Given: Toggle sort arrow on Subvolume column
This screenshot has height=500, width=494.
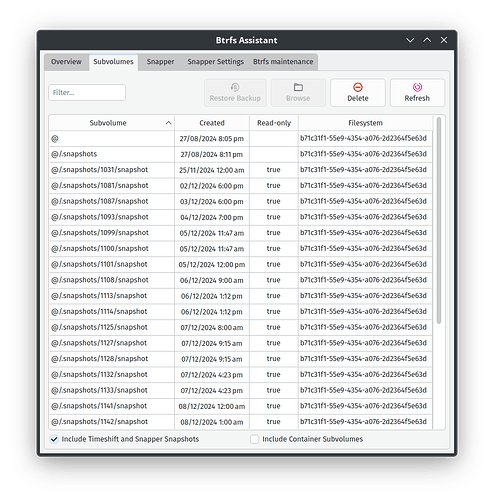Looking at the screenshot, I should tap(169, 123).
